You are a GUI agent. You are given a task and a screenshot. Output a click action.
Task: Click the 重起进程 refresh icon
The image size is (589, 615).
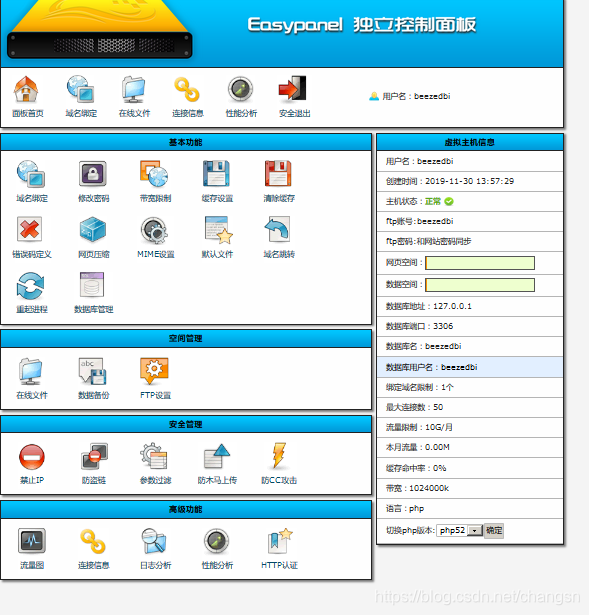point(31,286)
